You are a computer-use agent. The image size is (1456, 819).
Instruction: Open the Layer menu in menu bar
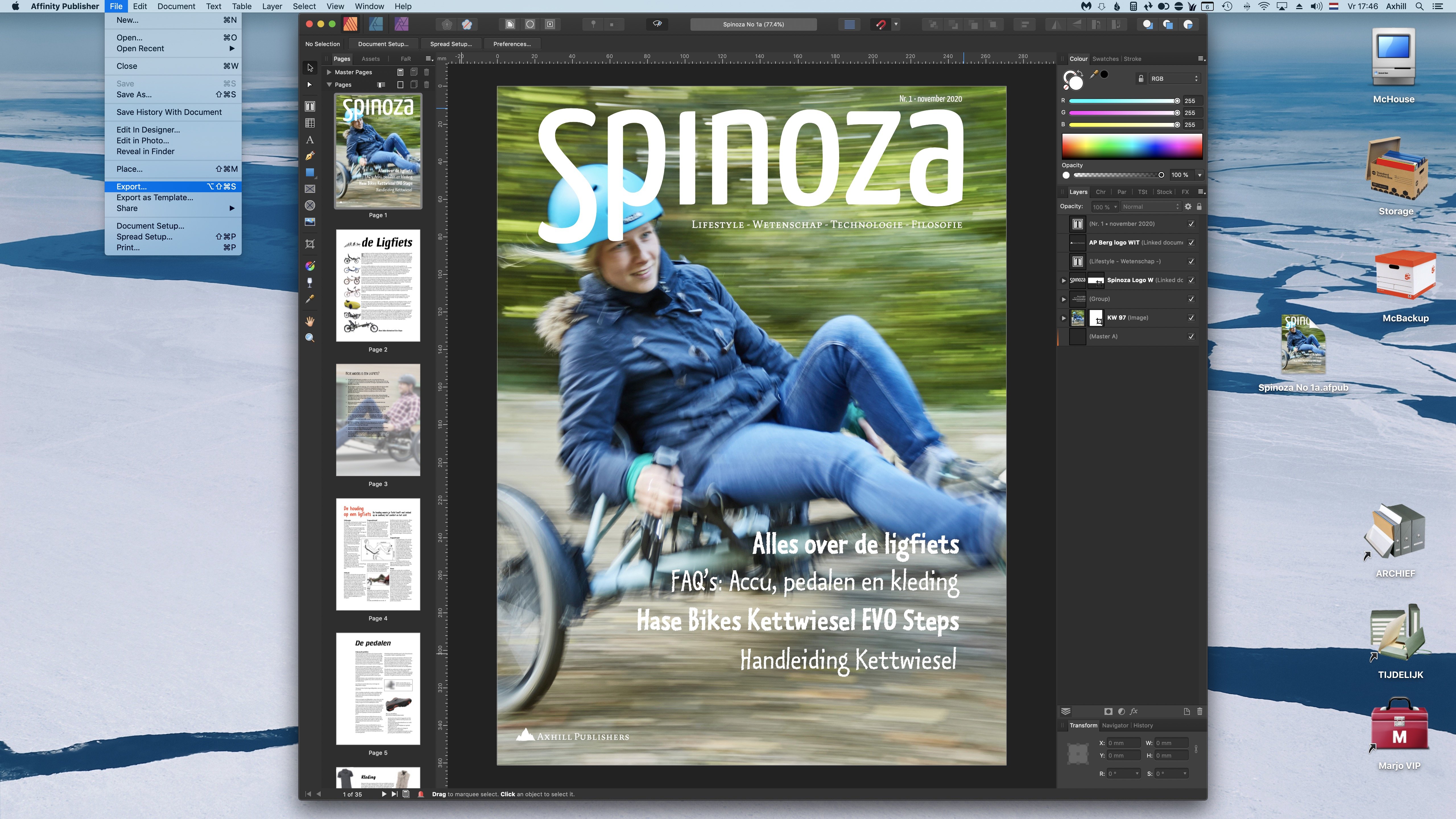[272, 6]
